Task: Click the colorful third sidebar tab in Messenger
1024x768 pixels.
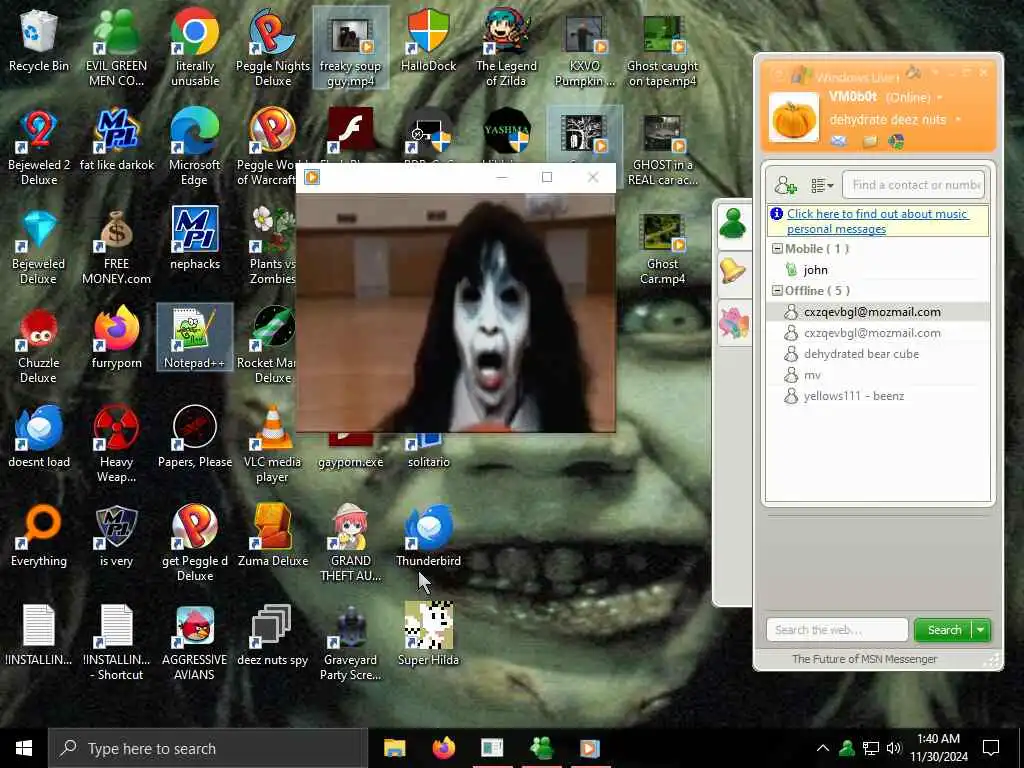Action: pyautogui.click(x=733, y=323)
